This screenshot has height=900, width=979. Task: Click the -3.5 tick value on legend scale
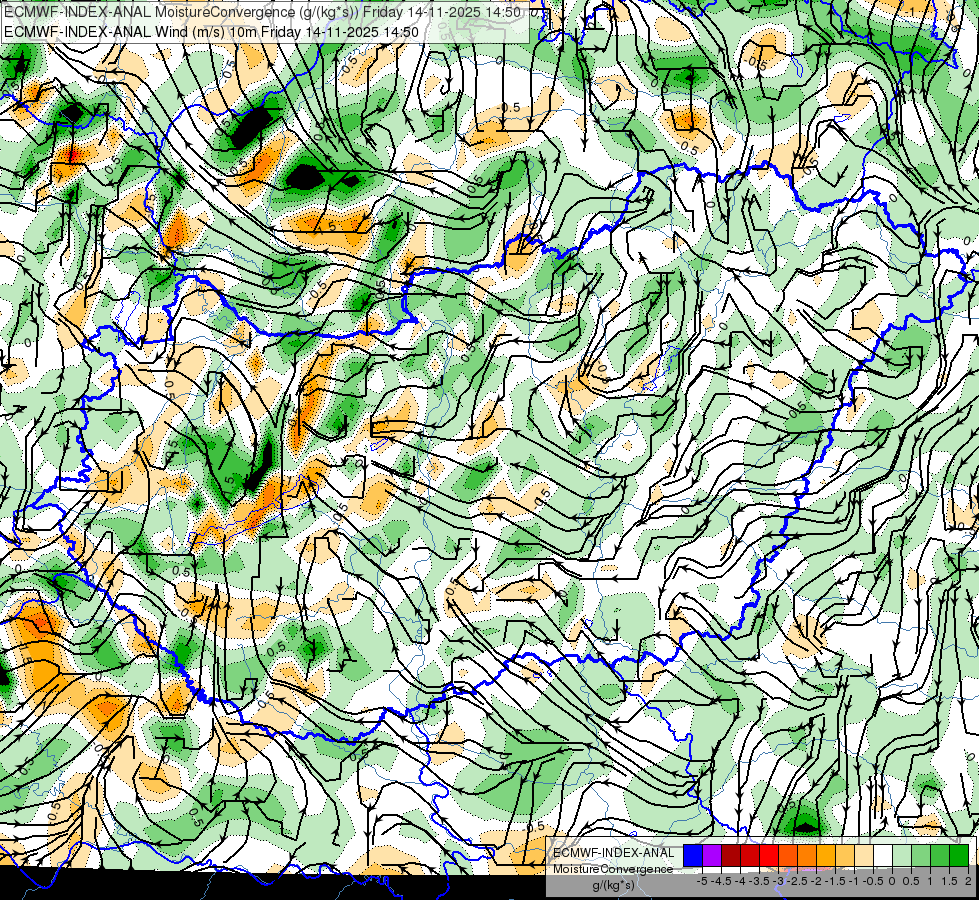point(761,881)
